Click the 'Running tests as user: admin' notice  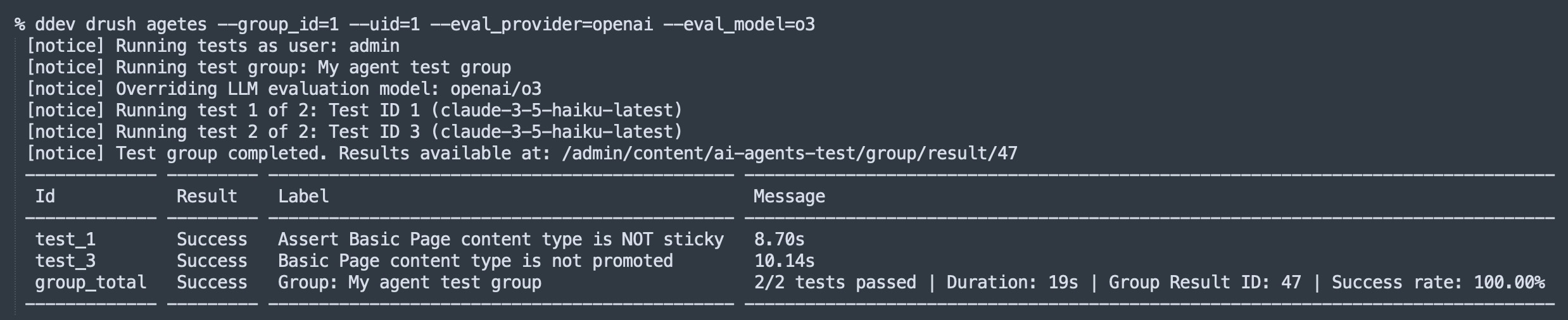pos(213,46)
